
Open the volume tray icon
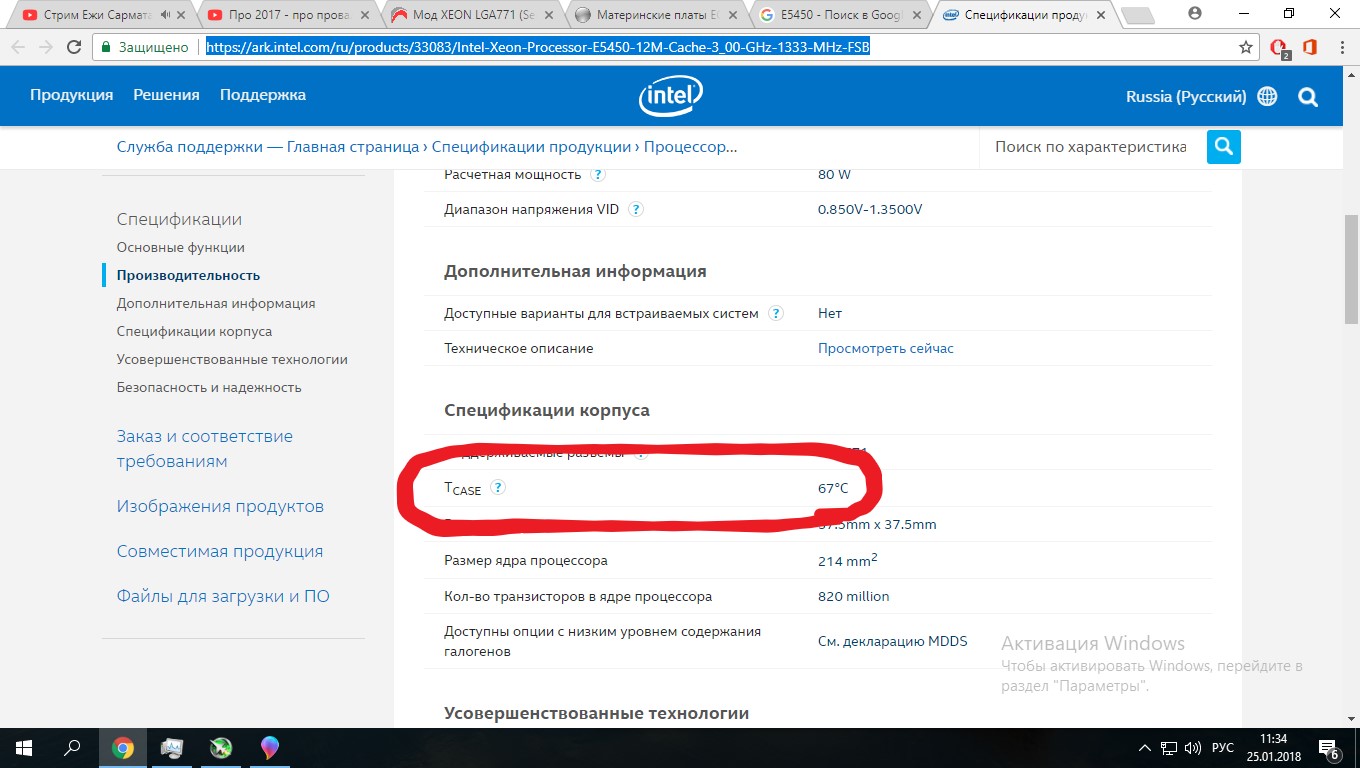(x=1193, y=748)
